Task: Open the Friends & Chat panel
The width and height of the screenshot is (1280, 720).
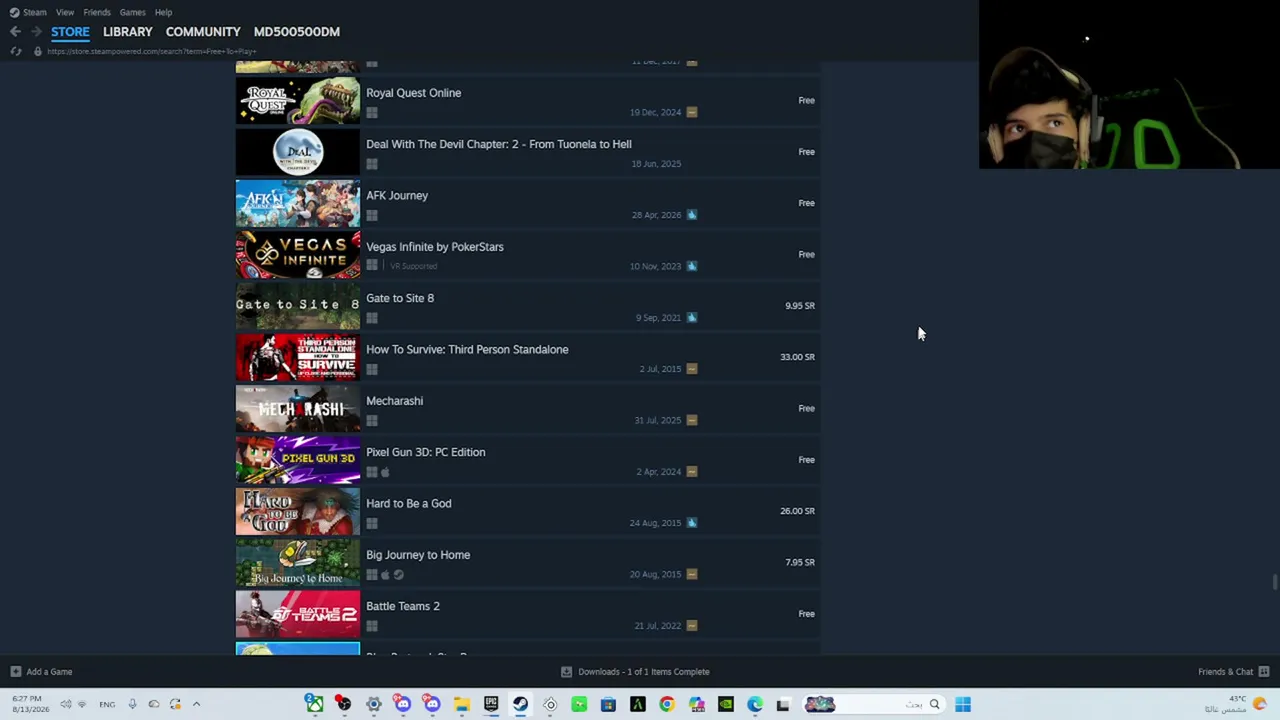Action: (1233, 672)
